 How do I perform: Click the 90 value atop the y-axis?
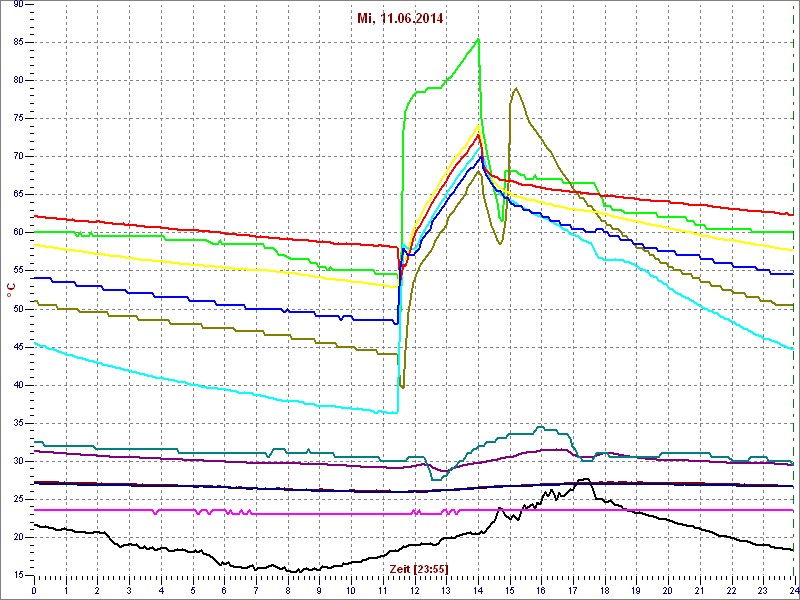[17, 5]
